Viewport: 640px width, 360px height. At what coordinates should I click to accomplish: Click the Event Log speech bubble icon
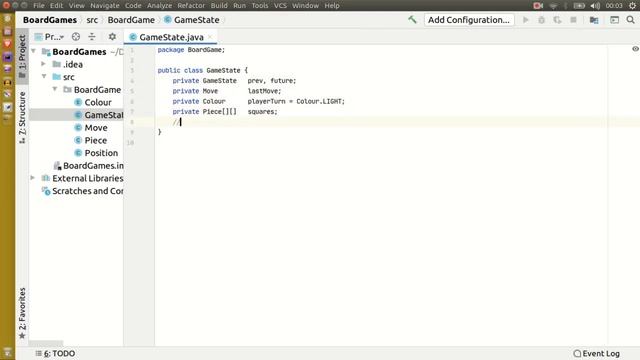[x=577, y=353]
